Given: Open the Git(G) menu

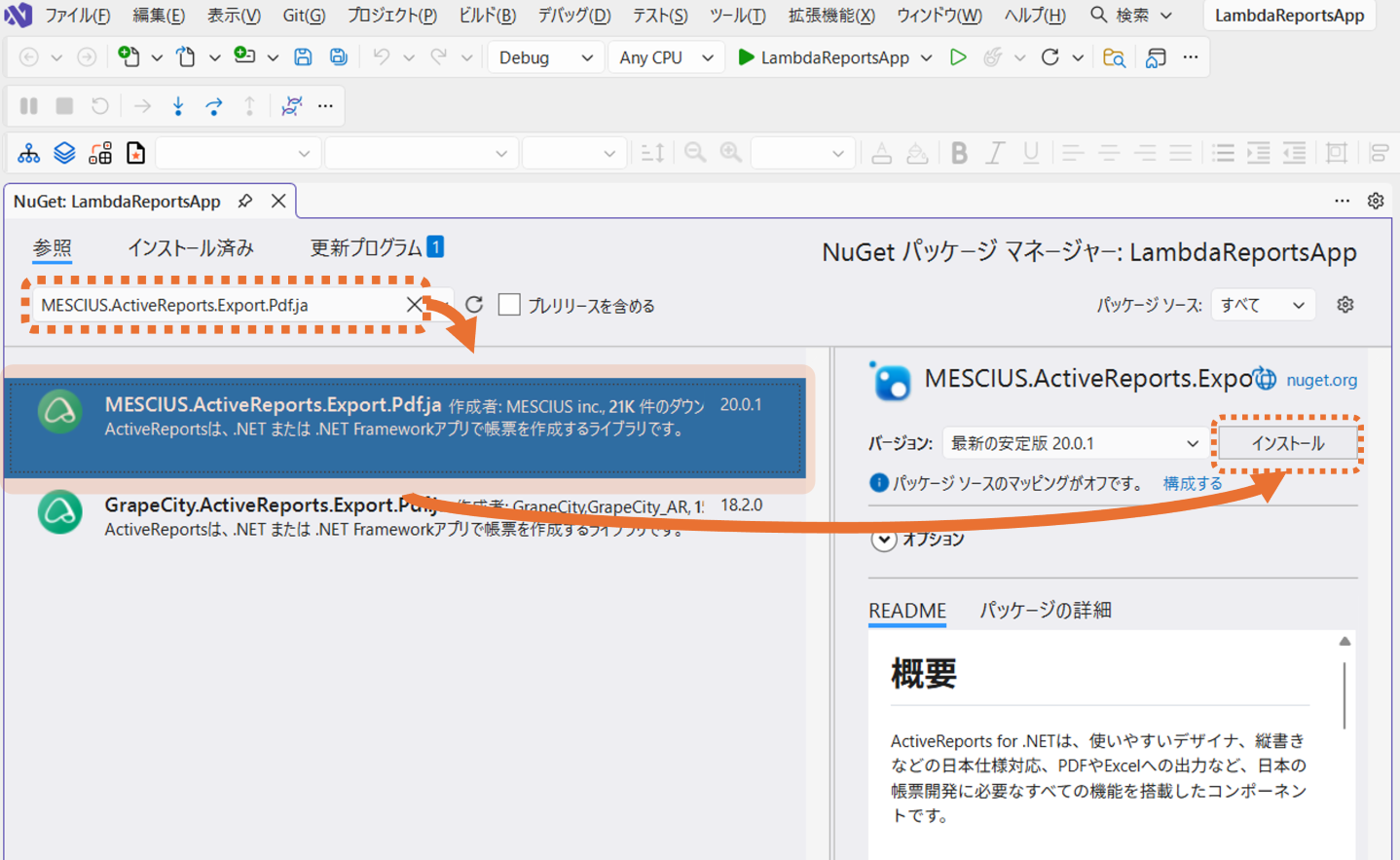Looking at the screenshot, I should tap(304, 16).
